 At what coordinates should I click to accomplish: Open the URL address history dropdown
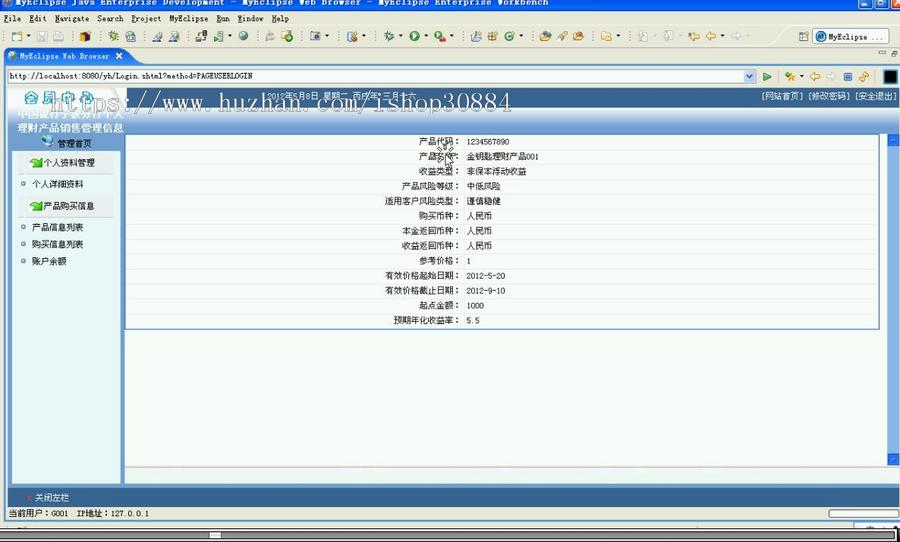coord(749,76)
